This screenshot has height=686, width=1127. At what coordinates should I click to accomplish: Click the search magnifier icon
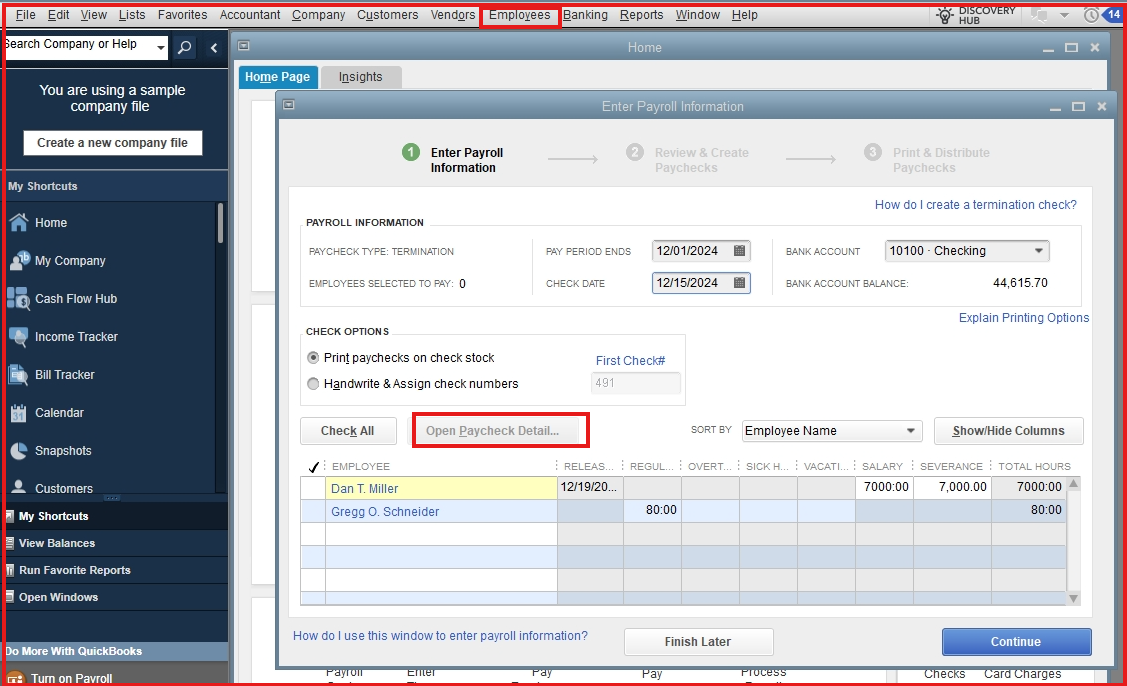[x=185, y=48]
